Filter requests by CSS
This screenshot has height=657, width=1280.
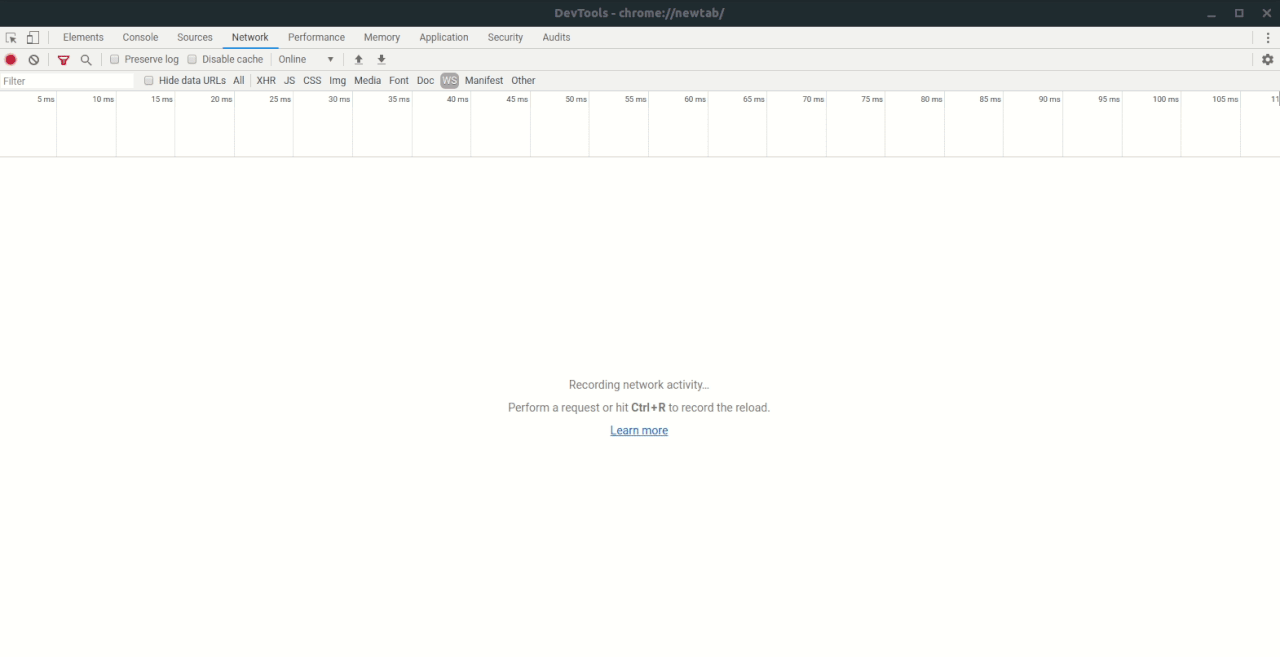point(312,81)
